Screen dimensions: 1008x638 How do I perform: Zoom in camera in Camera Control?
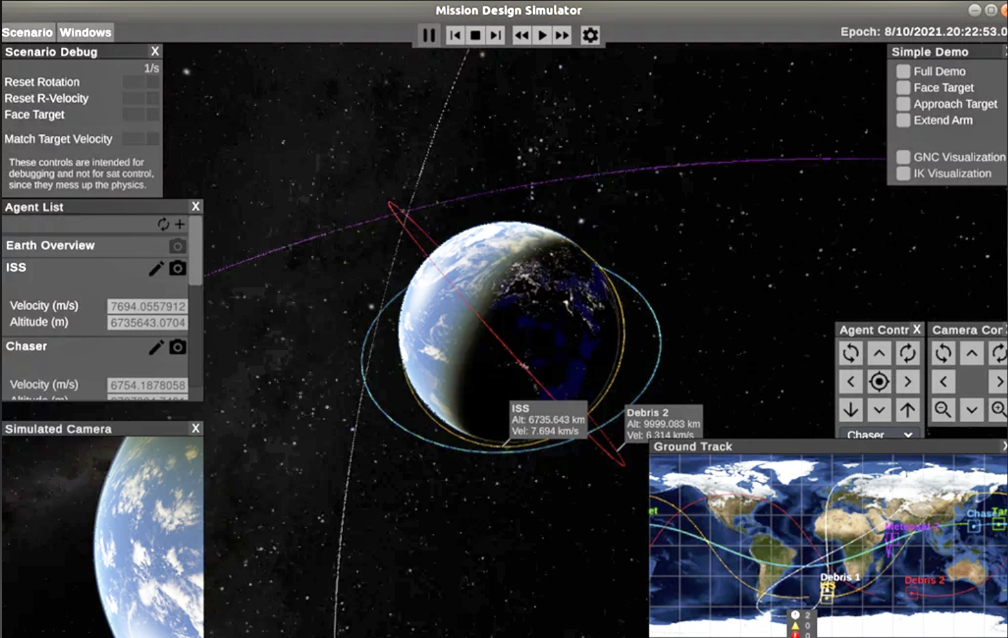click(x=998, y=410)
